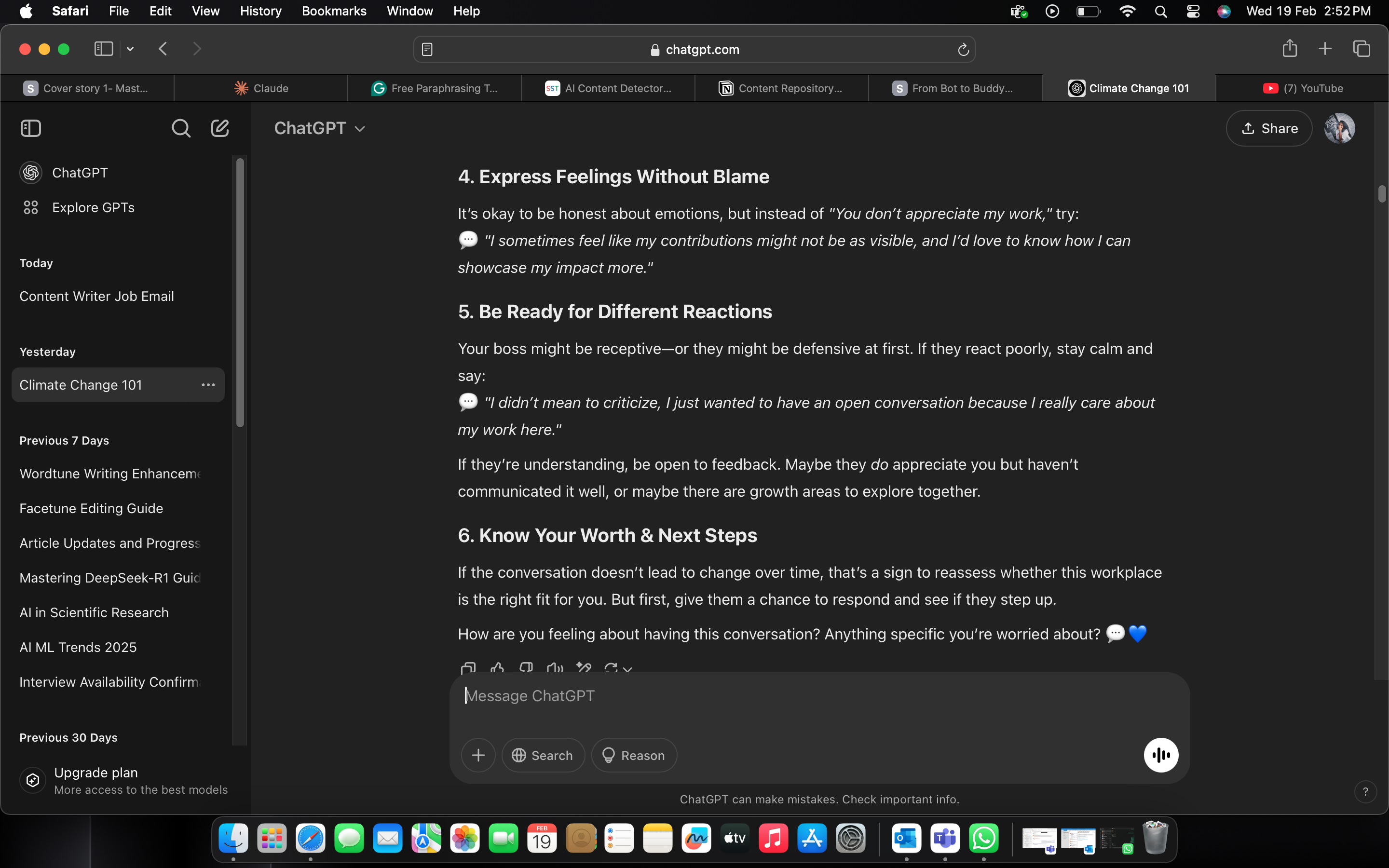Open a new Safari tab
This screenshot has width=1389, height=868.
tap(1325, 49)
